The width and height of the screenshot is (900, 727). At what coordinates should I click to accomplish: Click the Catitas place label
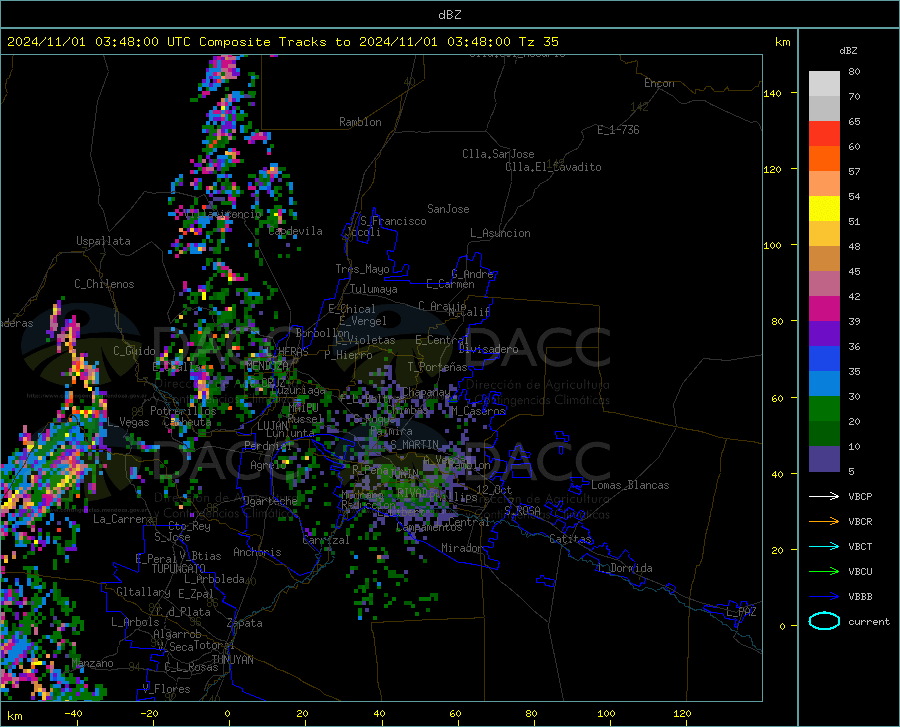click(571, 539)
